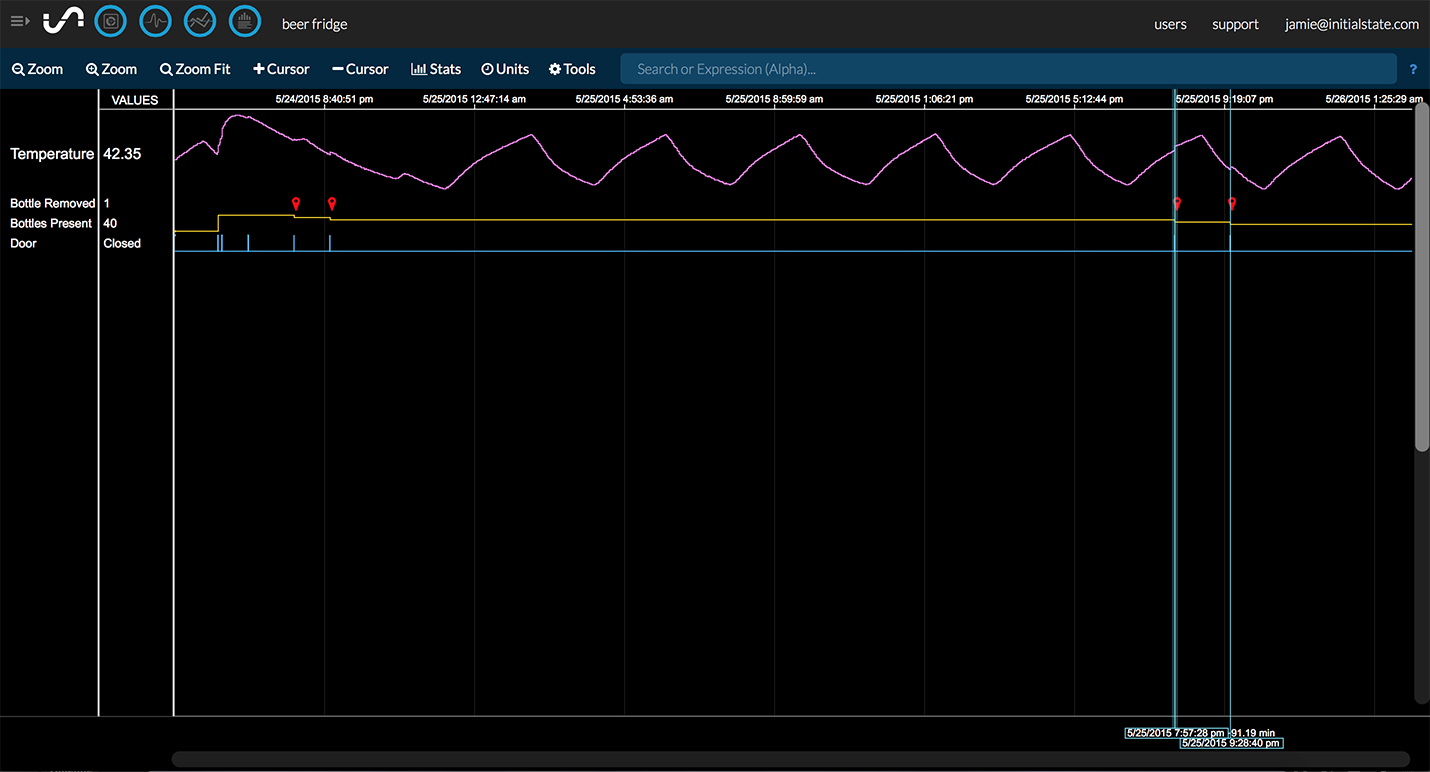Image resolution: width=1430 pixels, height=772 pixels.
Task: Click the vertical scrollbar thumb
Action: tap(1422, 277)
